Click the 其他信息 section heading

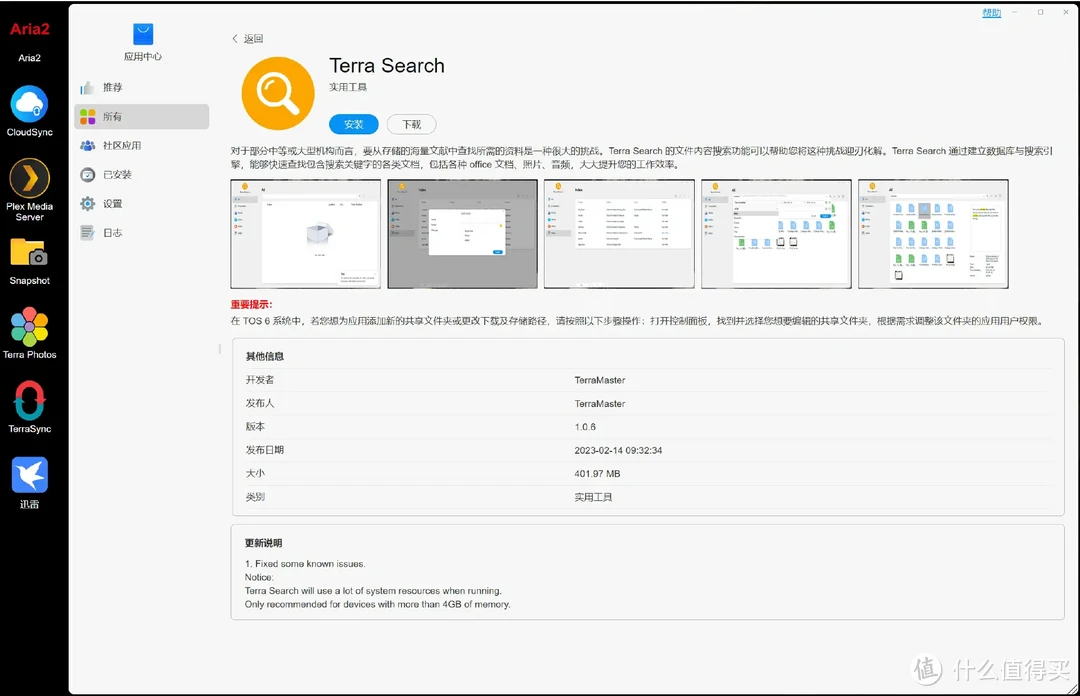(264, 356)
